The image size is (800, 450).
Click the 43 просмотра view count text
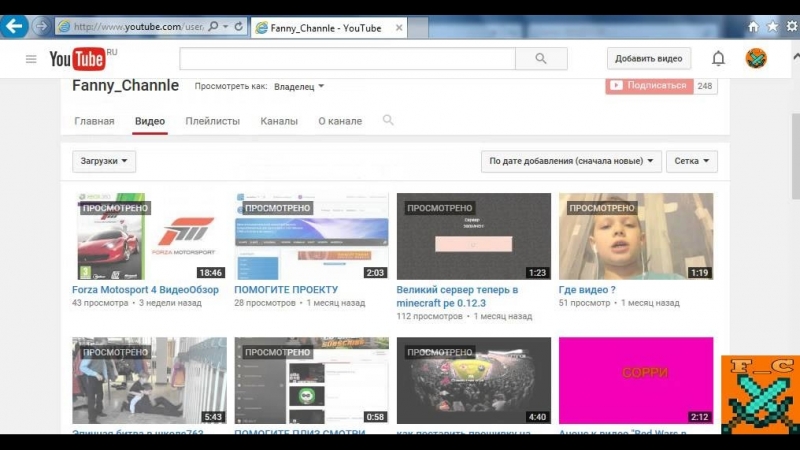pyautogui.click(x=100, y=303)
